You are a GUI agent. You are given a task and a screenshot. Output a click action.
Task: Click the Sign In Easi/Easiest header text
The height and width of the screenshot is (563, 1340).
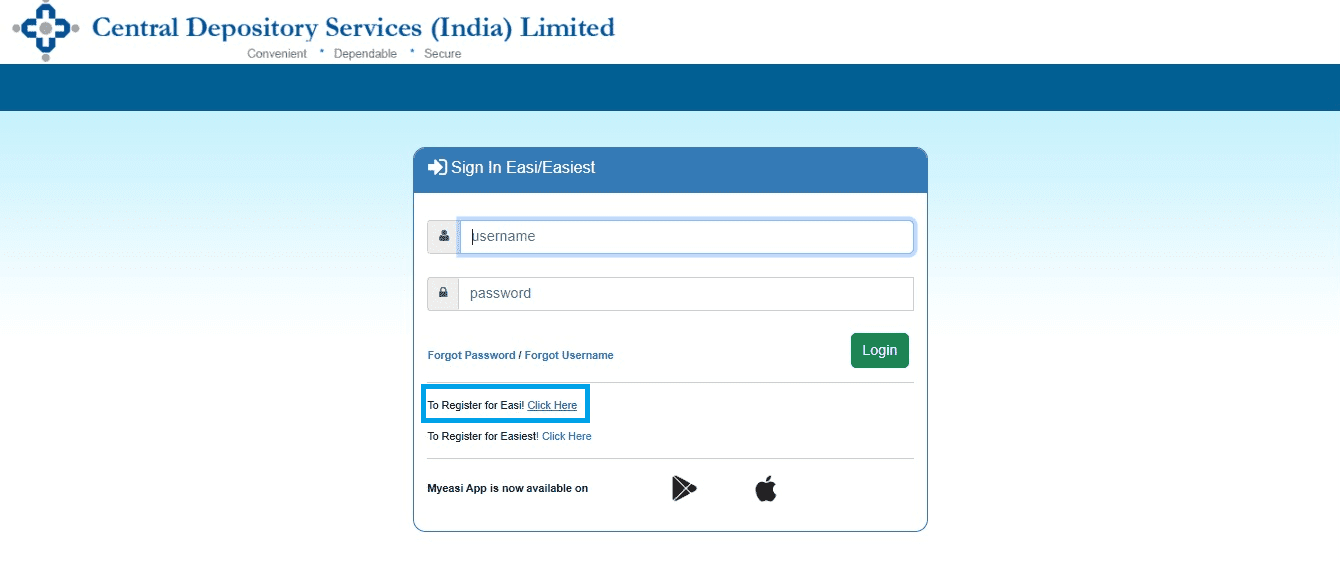tap(523, 168)
